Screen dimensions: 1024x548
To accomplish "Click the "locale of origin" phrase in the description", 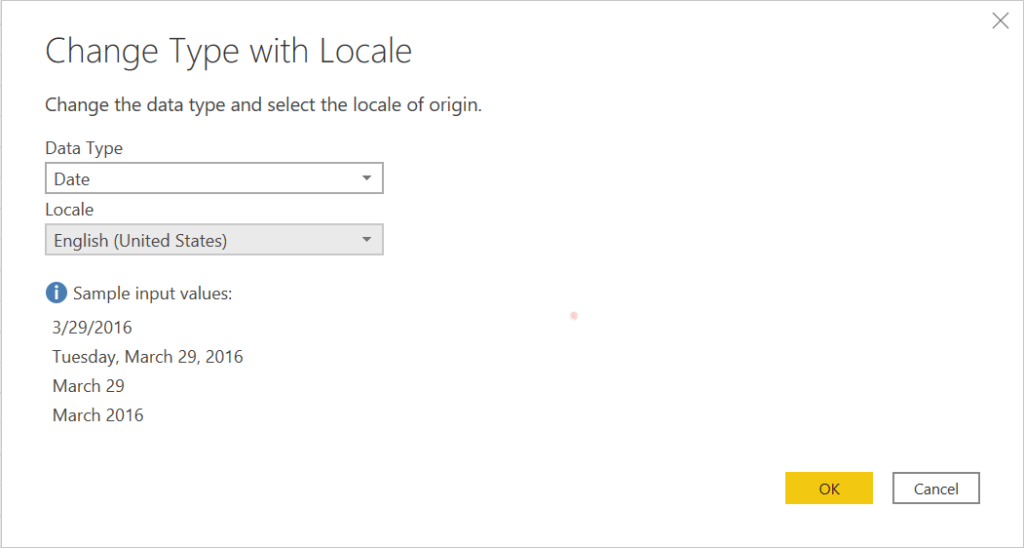I will (x=424, y=104).
